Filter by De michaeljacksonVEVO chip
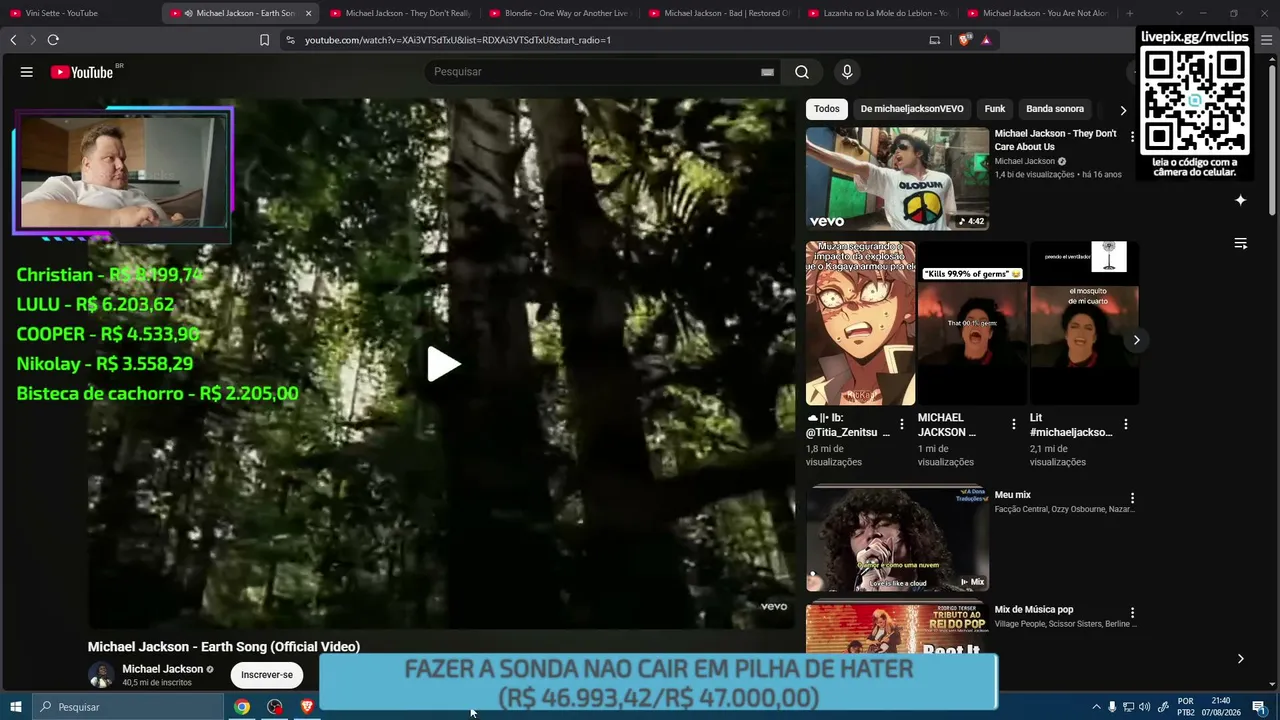Screen dimensions: 1280x720 click(912, 109)
